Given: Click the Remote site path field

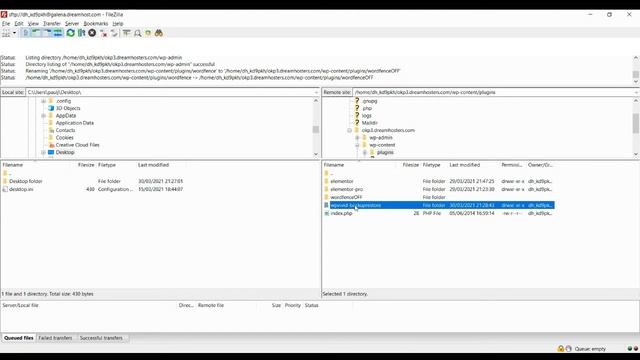Looking at the screenshot, I should 493,92.
